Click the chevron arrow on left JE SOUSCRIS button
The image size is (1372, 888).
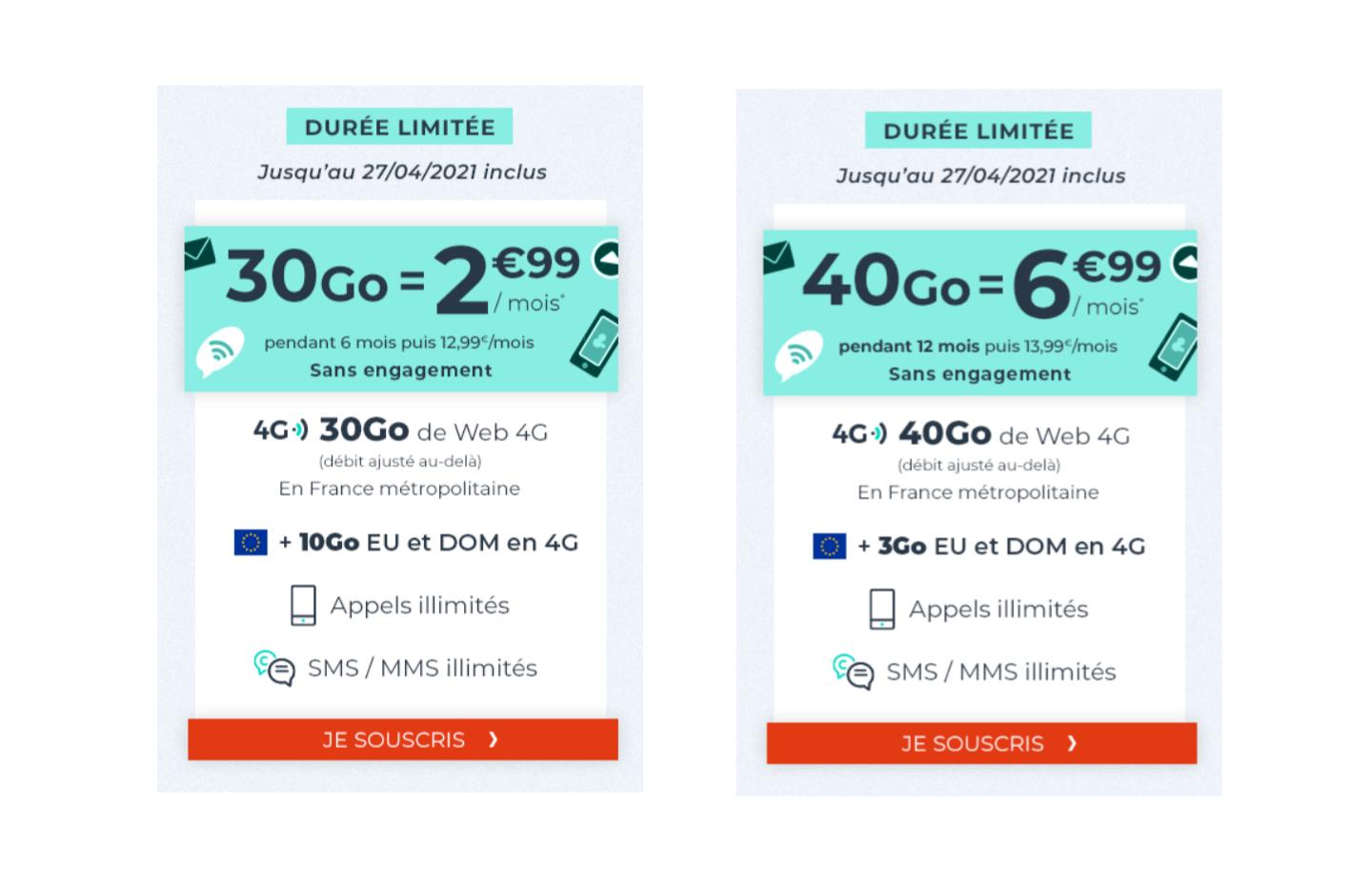493,739
